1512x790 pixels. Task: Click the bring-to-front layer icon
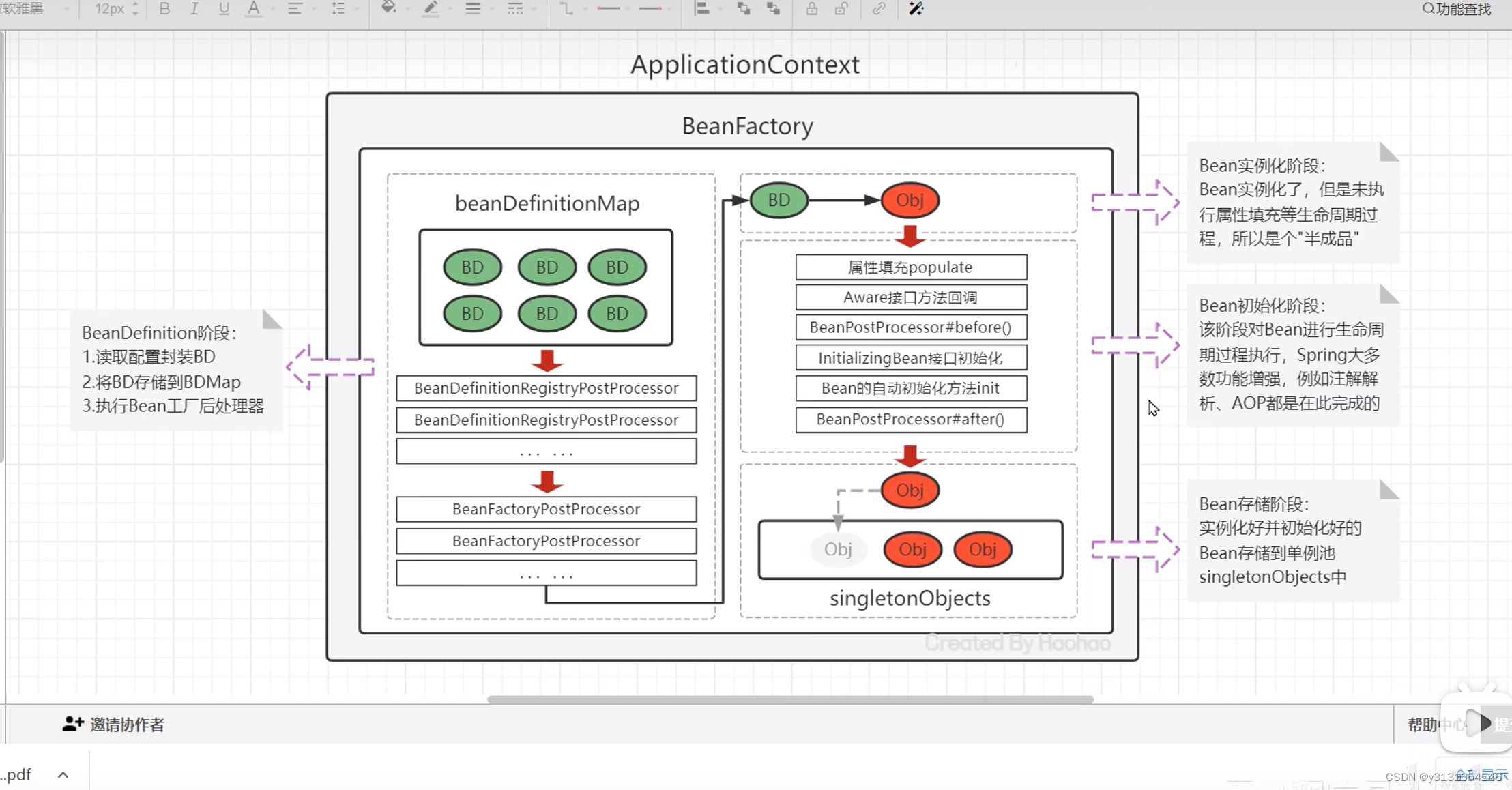[744, 9]
